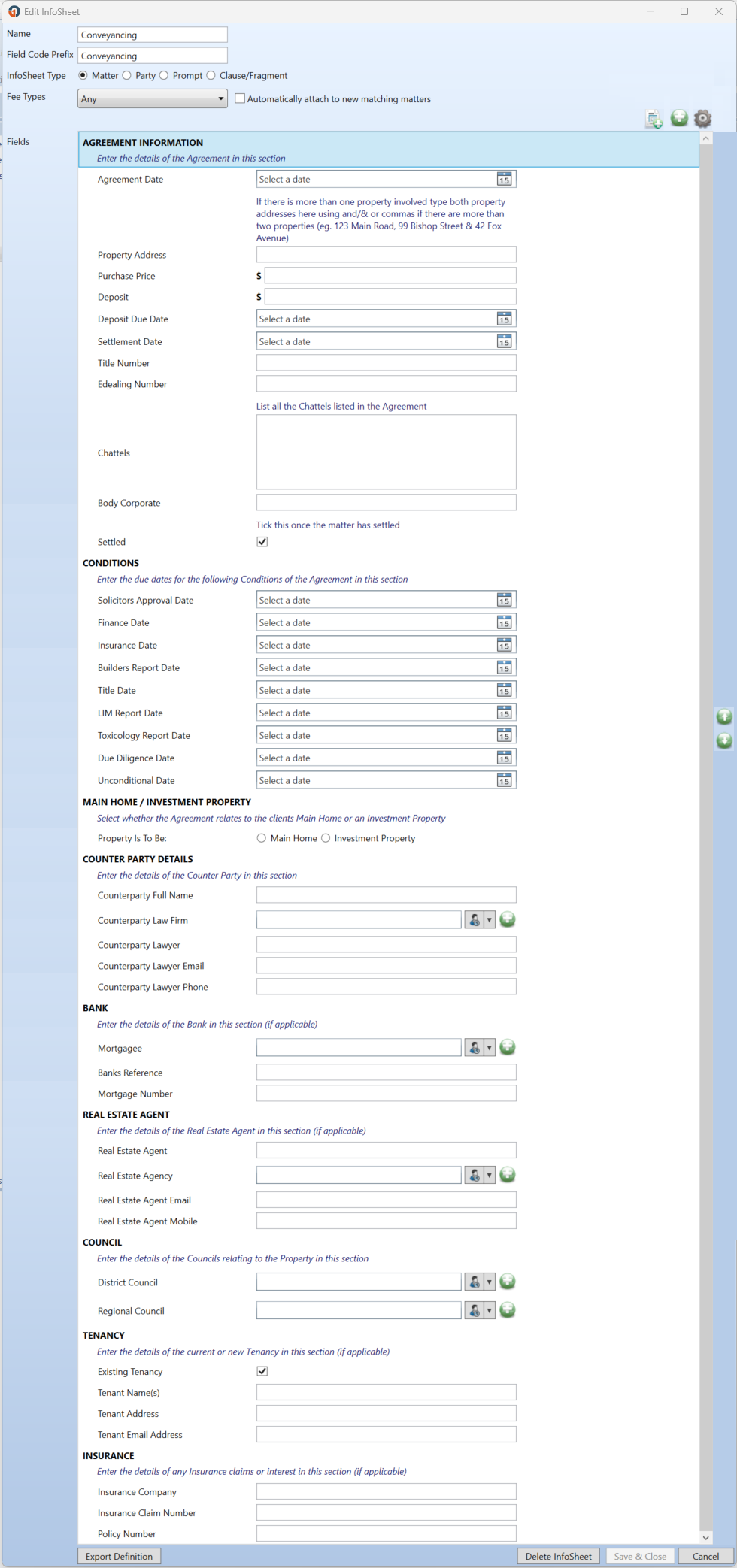Expand Counterparty Law Firm dropdown arrow
The image size is (737, 1568).
489,920
